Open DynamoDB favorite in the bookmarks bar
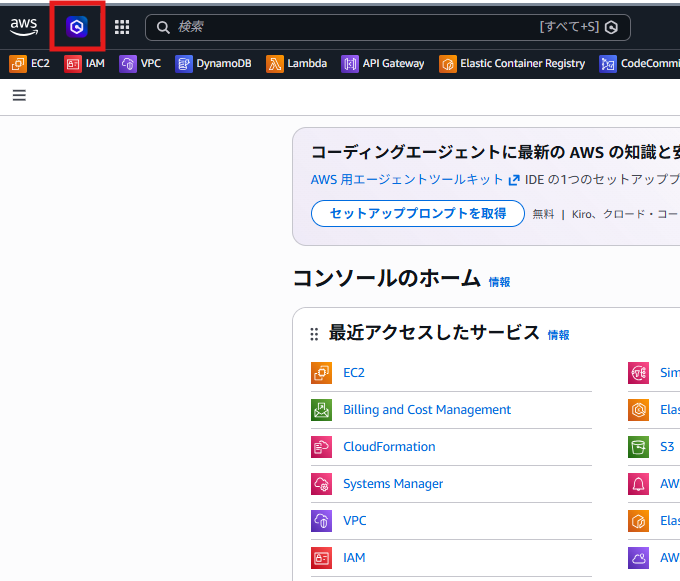 click(213, 64)
